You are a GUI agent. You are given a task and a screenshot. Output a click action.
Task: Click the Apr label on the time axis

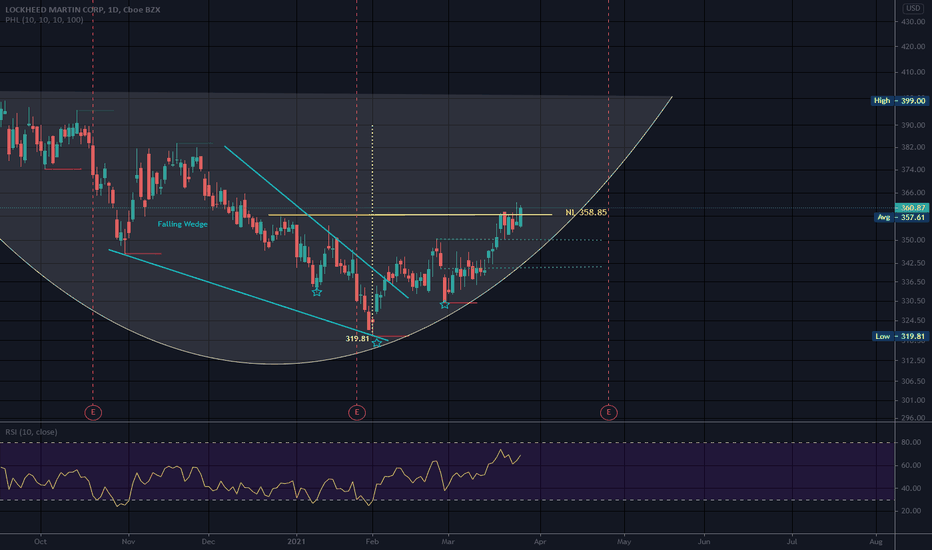click(540, 542)
